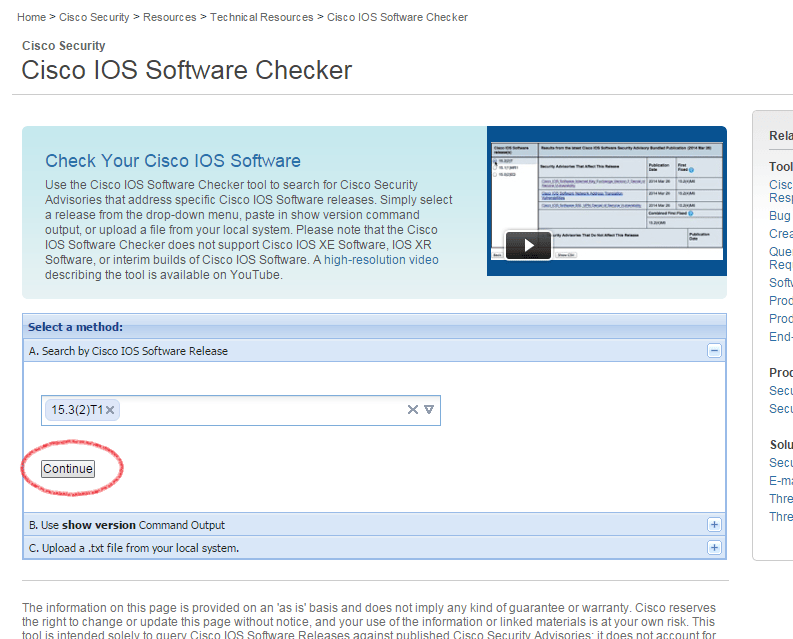This screenshot has height=639, width=793.
Task: Expand section B show version Command Output
Action: pos(714,525)
